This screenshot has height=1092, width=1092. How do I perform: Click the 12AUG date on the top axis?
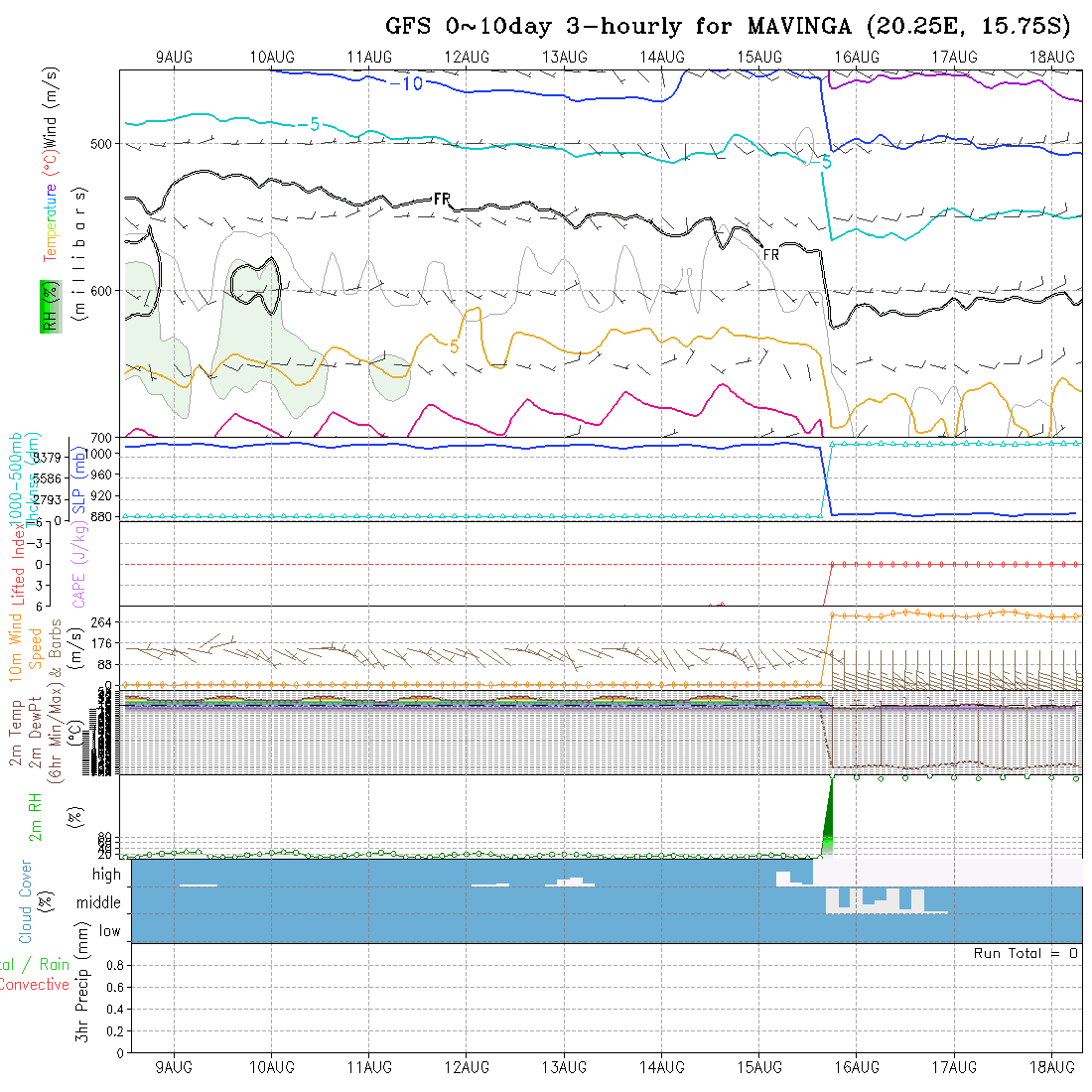coord(467,58)
